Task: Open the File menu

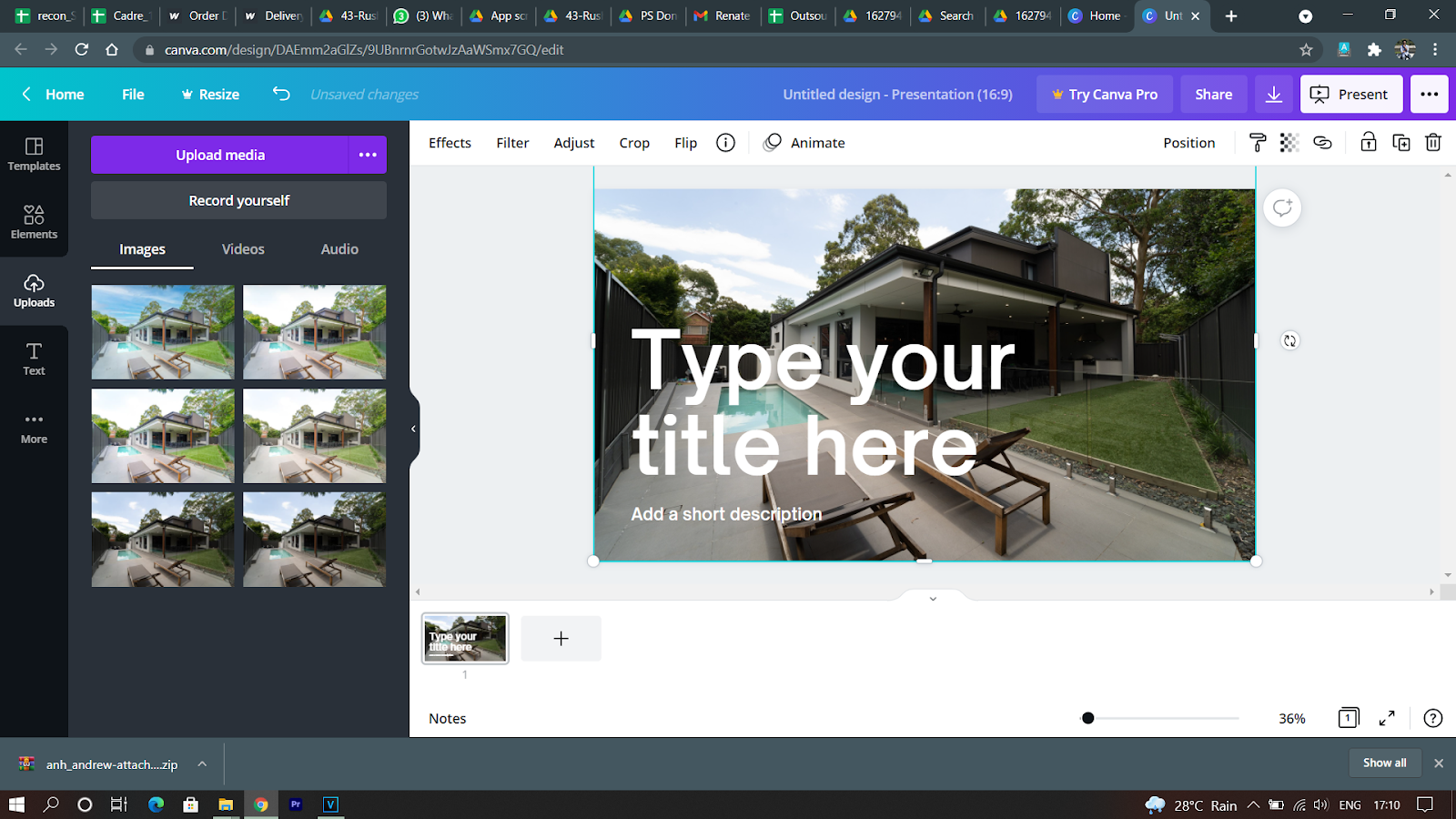Action: coord(133,94)
